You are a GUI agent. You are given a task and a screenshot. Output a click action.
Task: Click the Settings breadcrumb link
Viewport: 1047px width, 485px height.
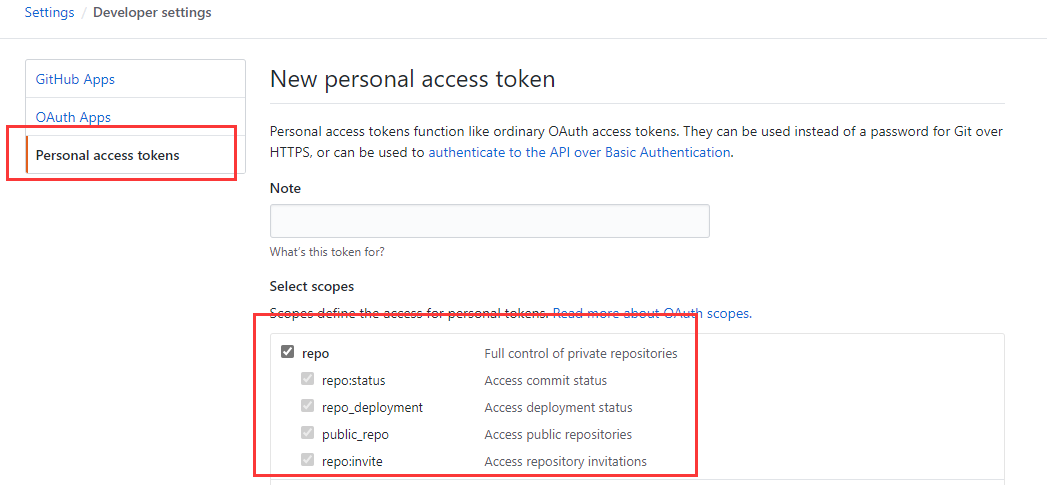click(x=49, y=13)
